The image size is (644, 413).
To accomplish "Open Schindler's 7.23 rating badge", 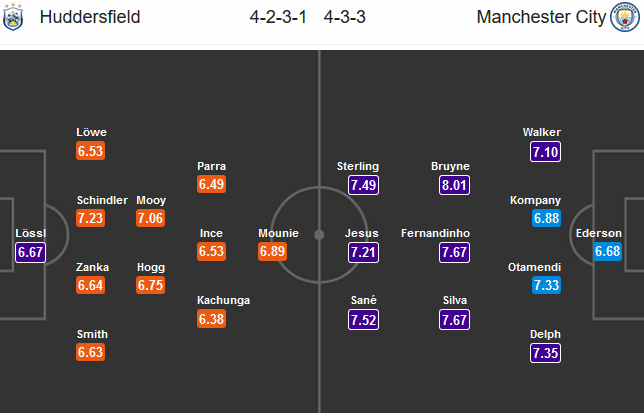I will (91, 218).
